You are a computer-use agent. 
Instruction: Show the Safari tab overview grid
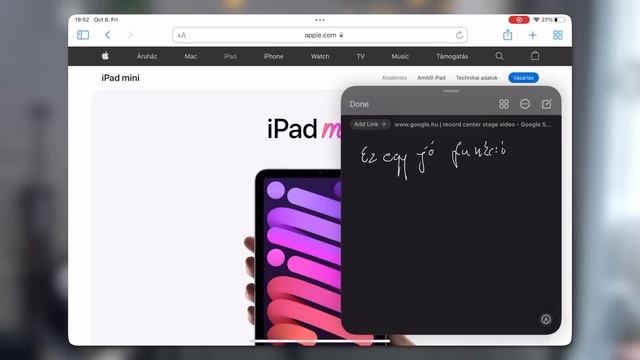(x=558, y=35)
